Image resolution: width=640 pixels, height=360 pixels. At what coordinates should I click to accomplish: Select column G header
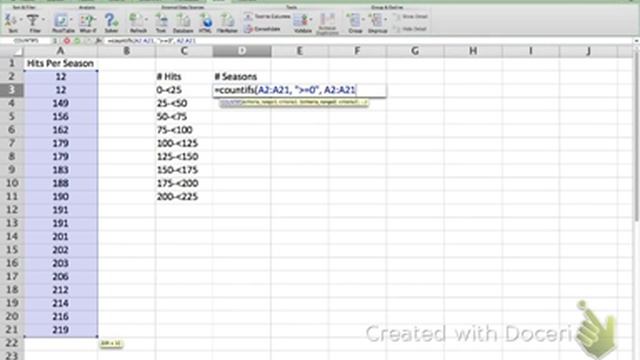click(415, 51)
